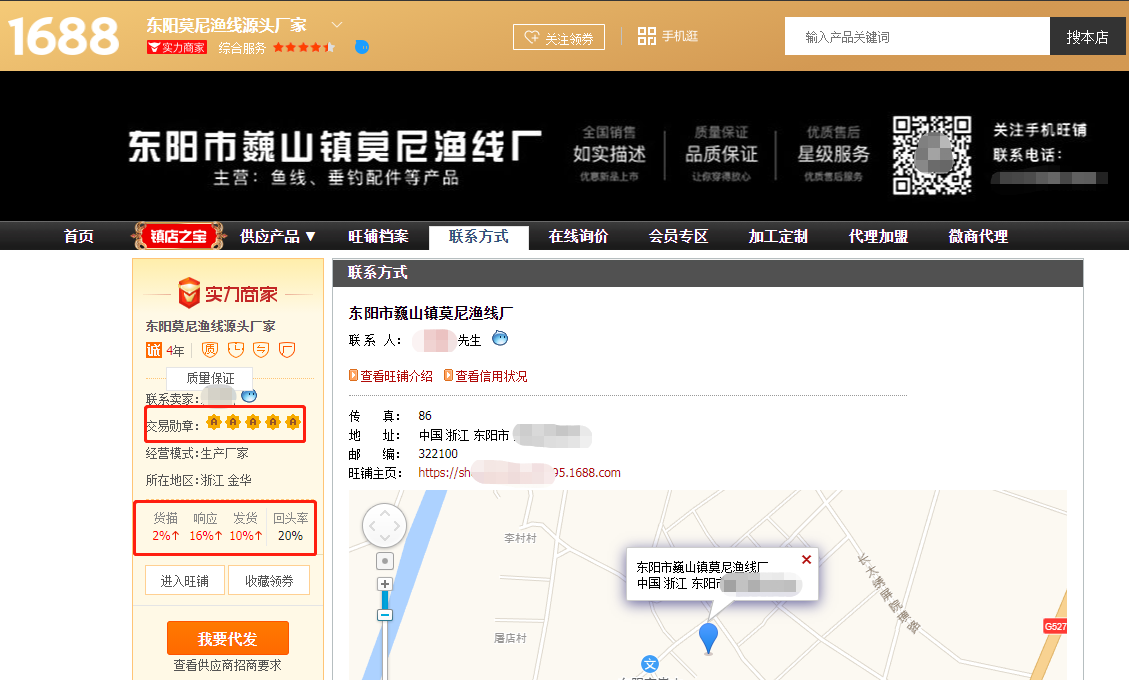Click the blue Wangwang icon in the header
The height and width of the screenshot is (680, 1129).
click(x=362, y=47)
